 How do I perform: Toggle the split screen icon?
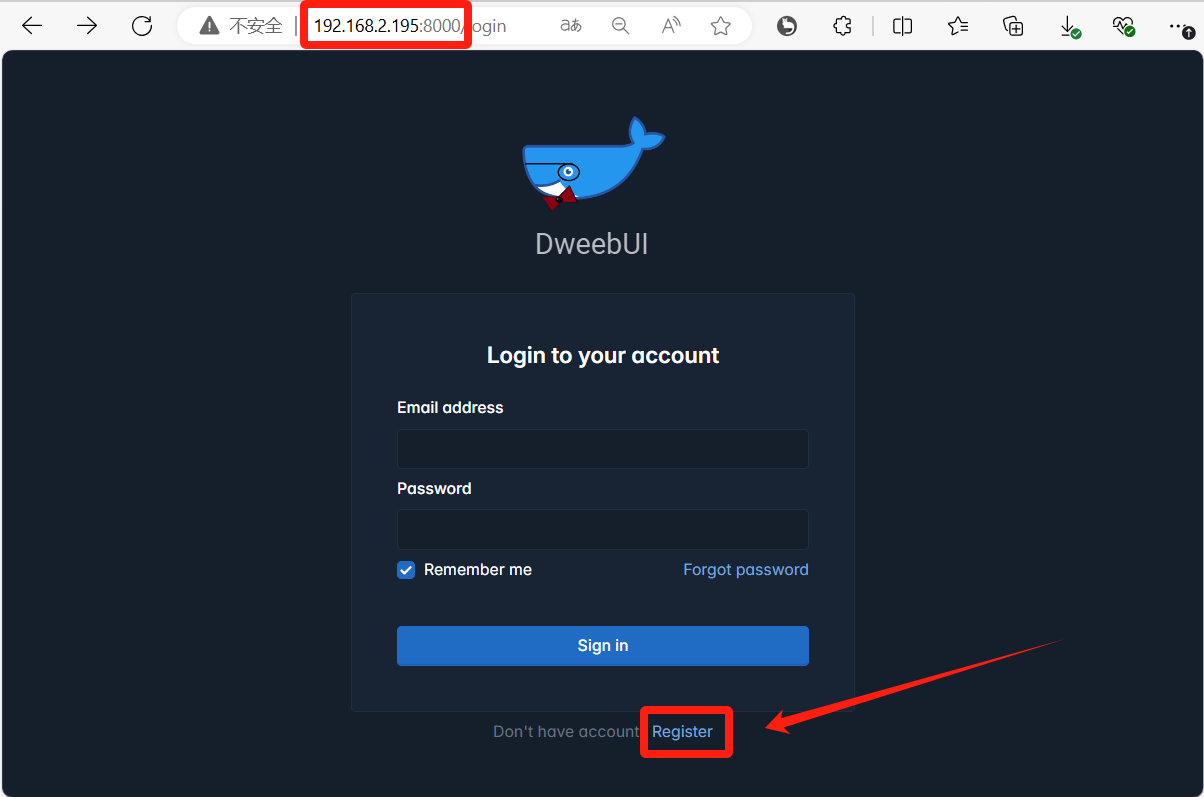click(902, 26)
